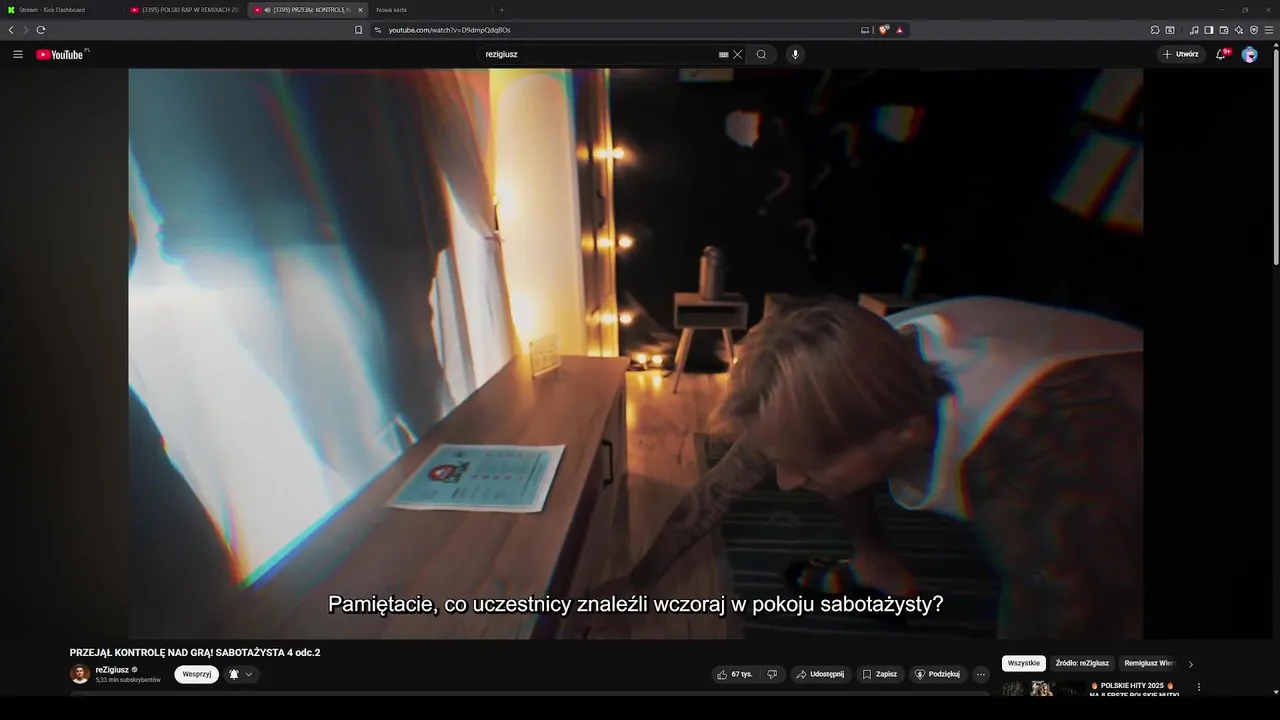This screenshot has height=720, width=1280.
Task: Open the Brave Wallet icon
Action: (1223, 30)
